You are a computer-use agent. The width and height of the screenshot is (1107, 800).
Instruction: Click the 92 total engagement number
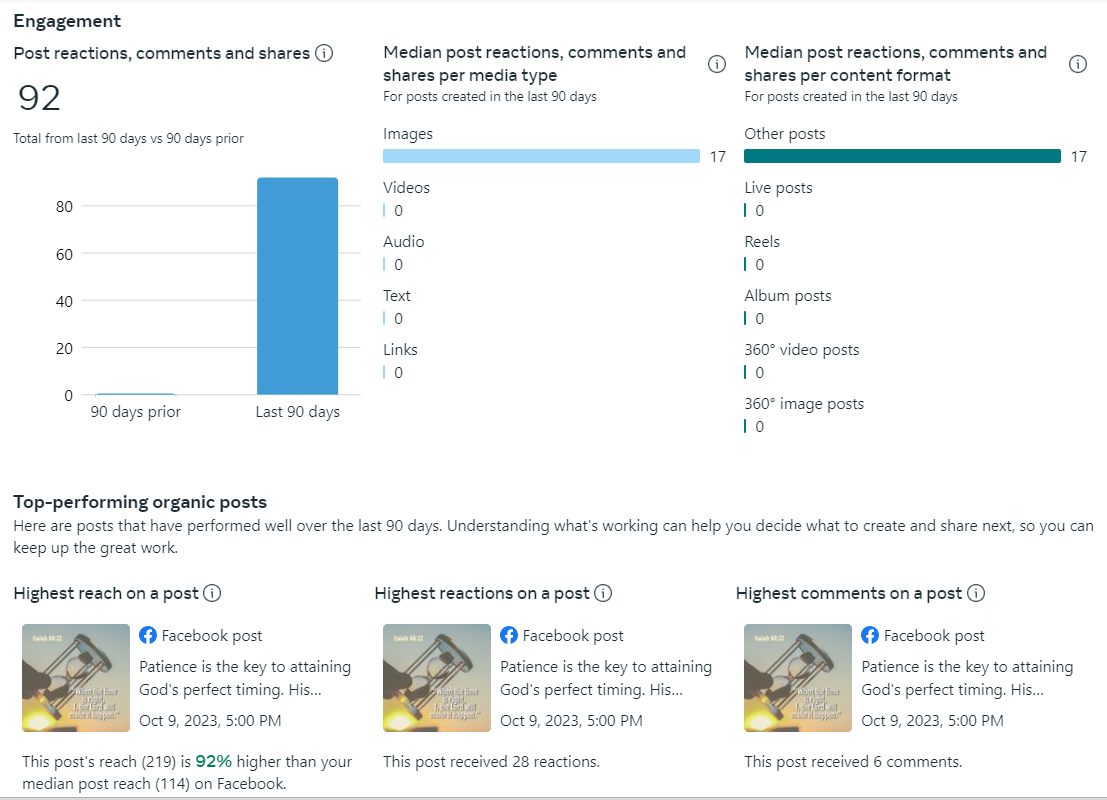[40, 98]
